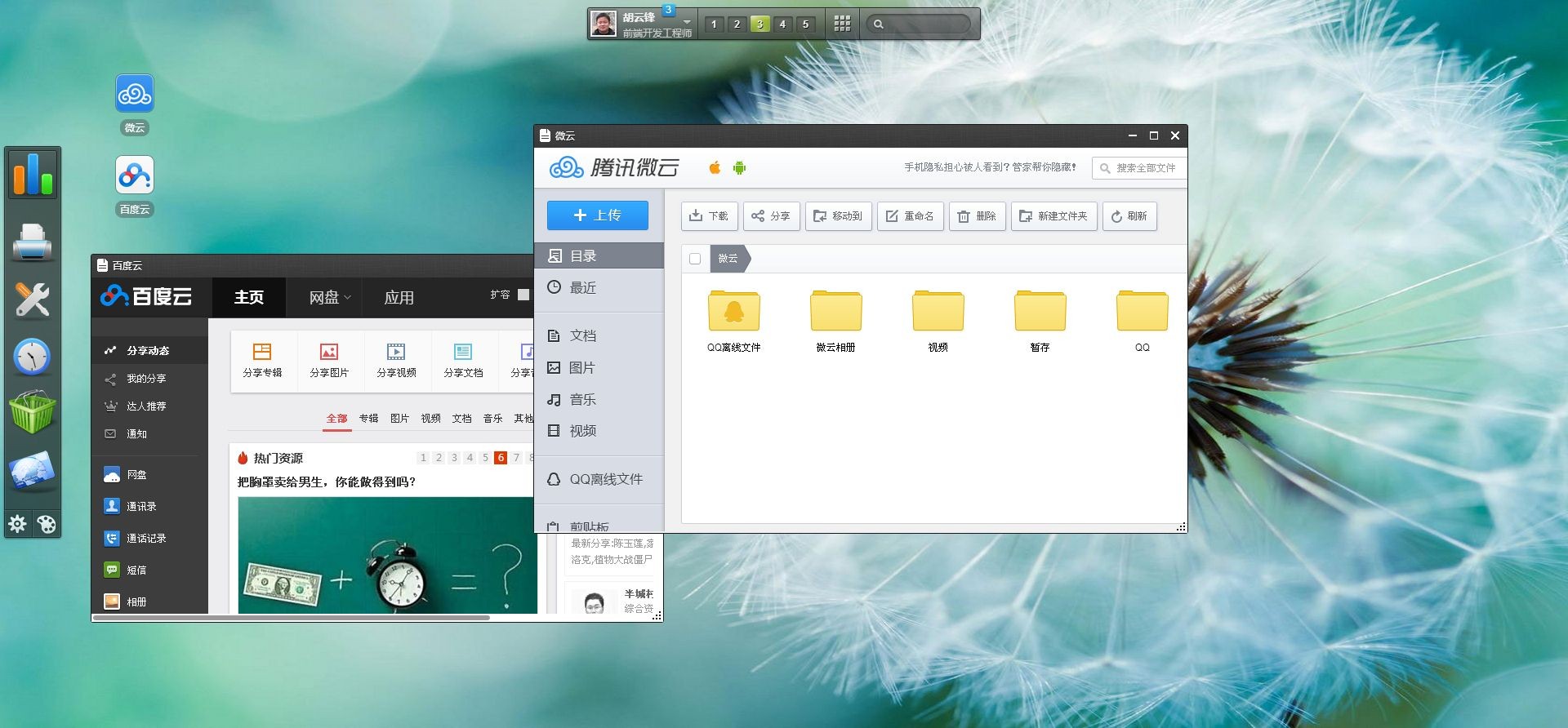Switch to 应用 tab in Baidu Yun
The width and height of the screenshot is (1568, 728).
click(399, 297)
